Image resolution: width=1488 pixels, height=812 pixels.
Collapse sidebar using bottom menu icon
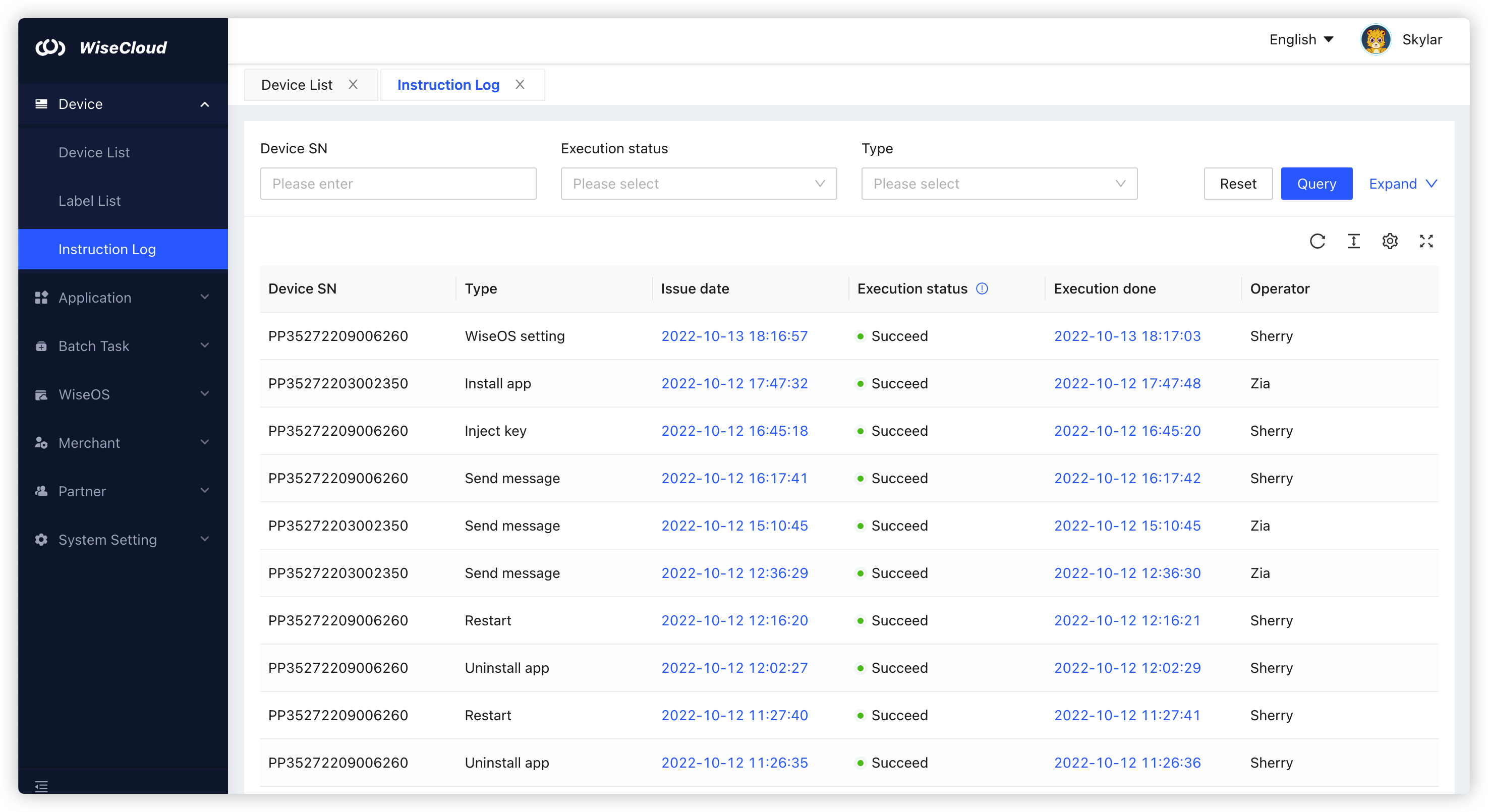tap(41, 786)
